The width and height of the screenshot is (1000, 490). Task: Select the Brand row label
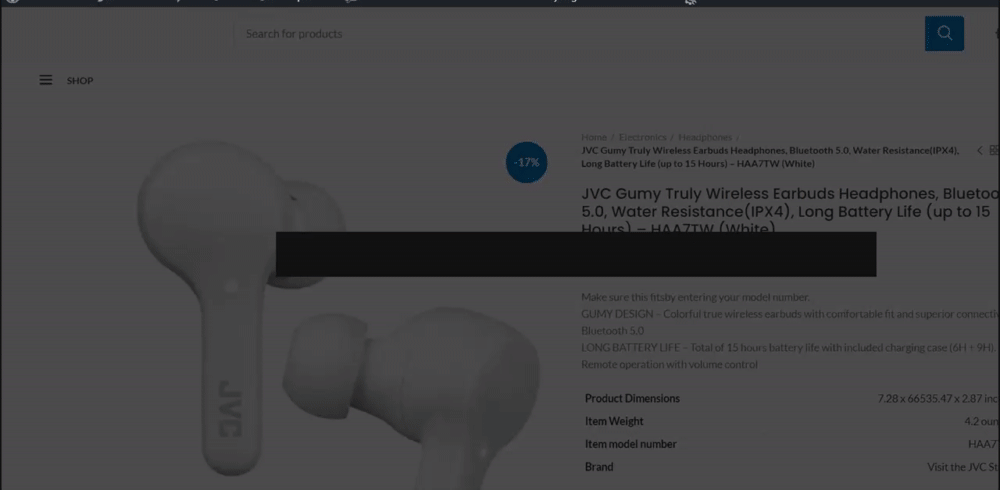[599, 467]
